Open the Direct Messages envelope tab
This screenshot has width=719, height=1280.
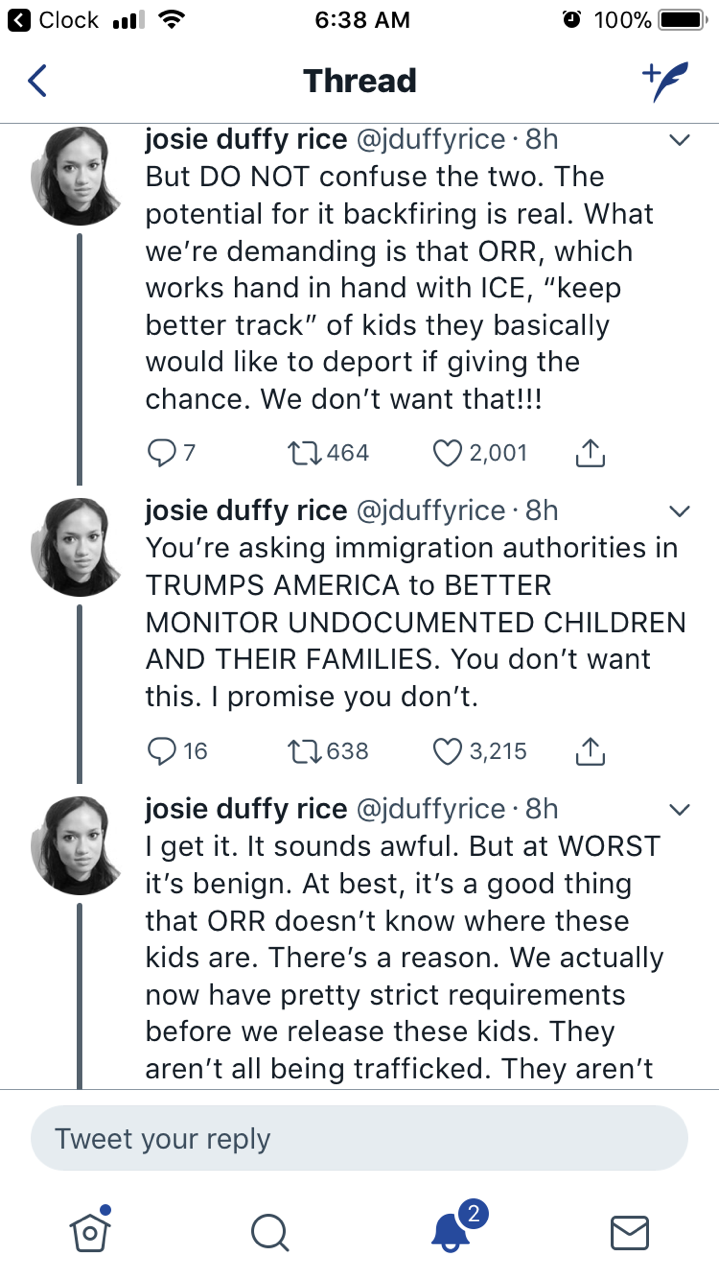(x=629, y=1232)
